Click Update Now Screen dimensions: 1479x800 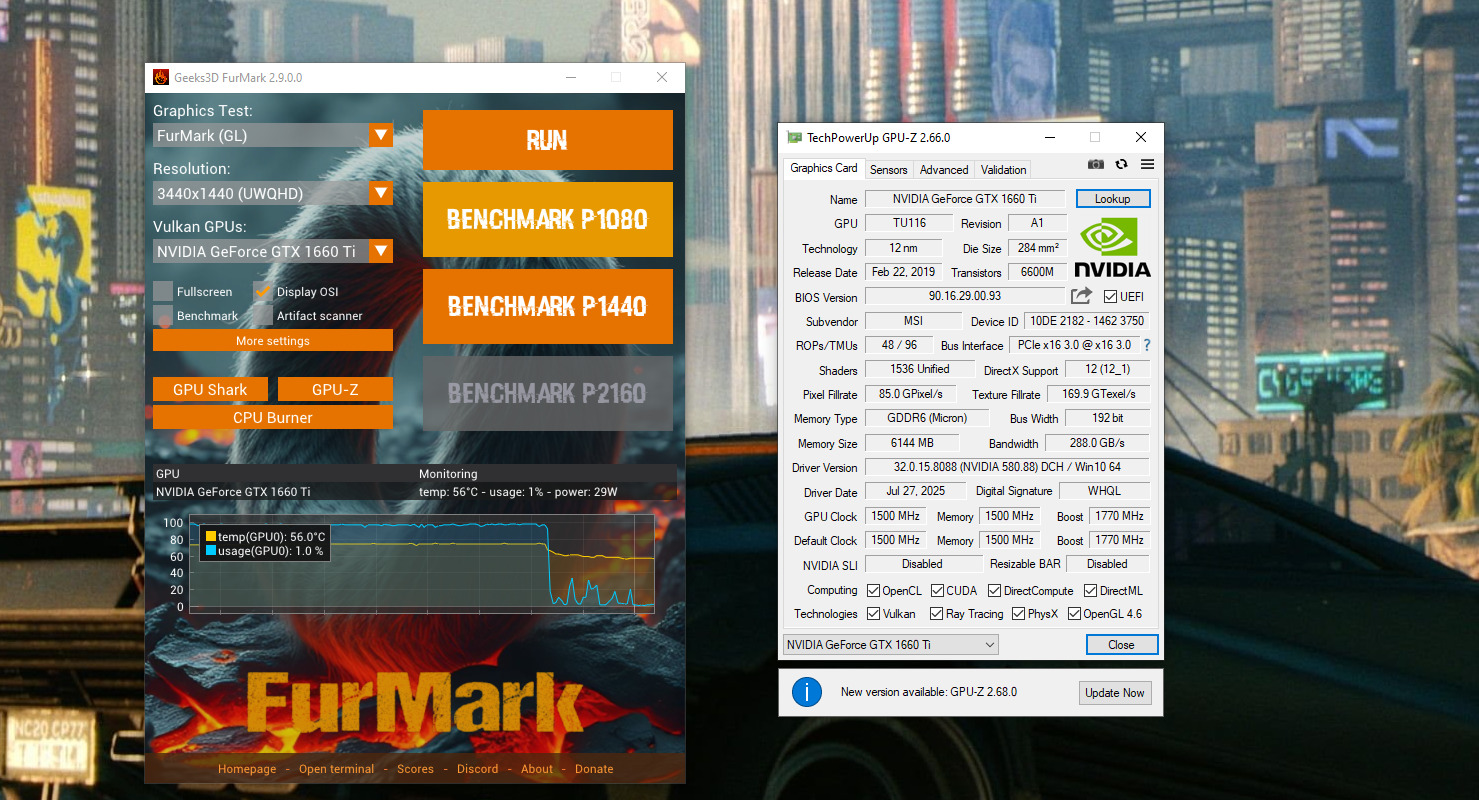[x=1115, y=693]
